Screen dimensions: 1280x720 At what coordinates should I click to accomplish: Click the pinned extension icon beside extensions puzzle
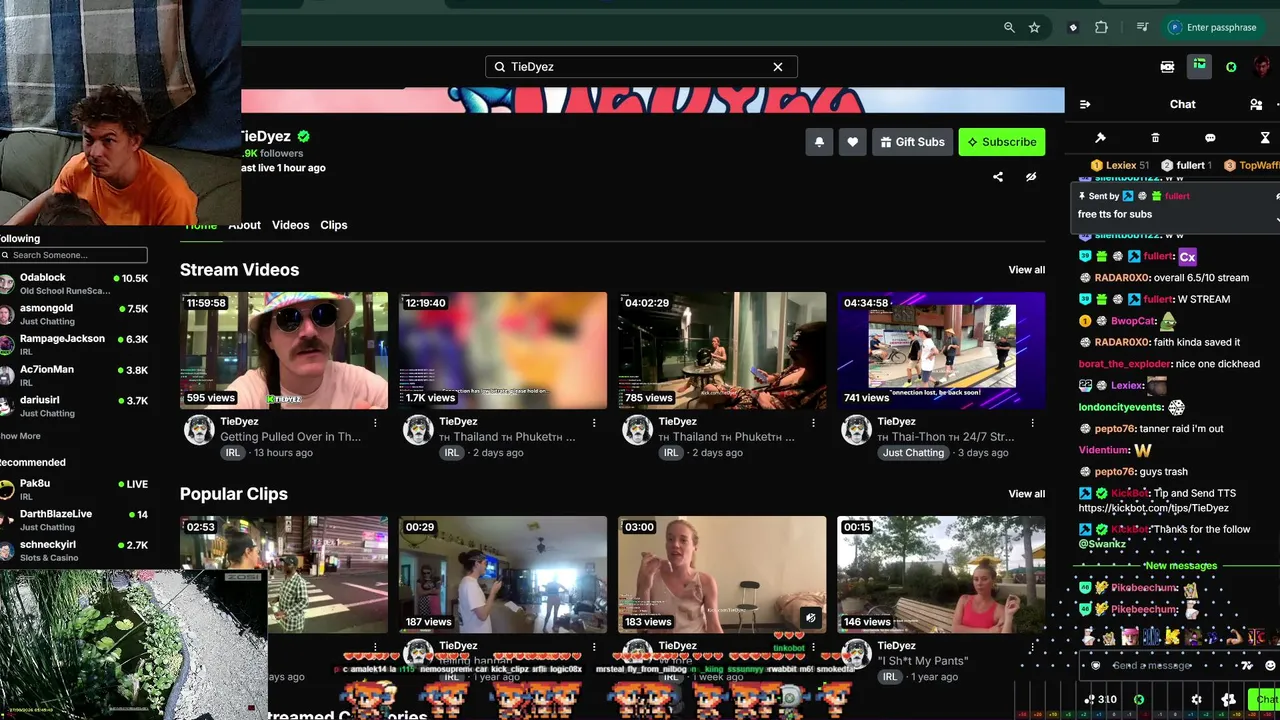pyautogui.click(x=1073, y=28)
